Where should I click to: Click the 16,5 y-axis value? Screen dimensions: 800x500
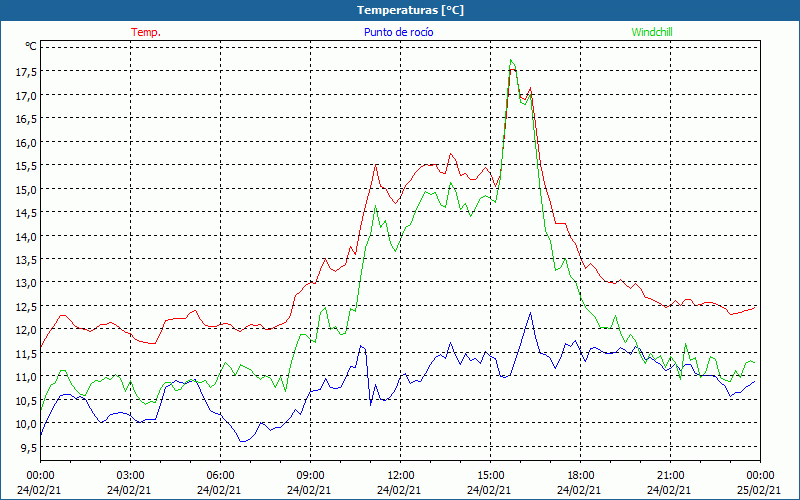tap(27, 119)
